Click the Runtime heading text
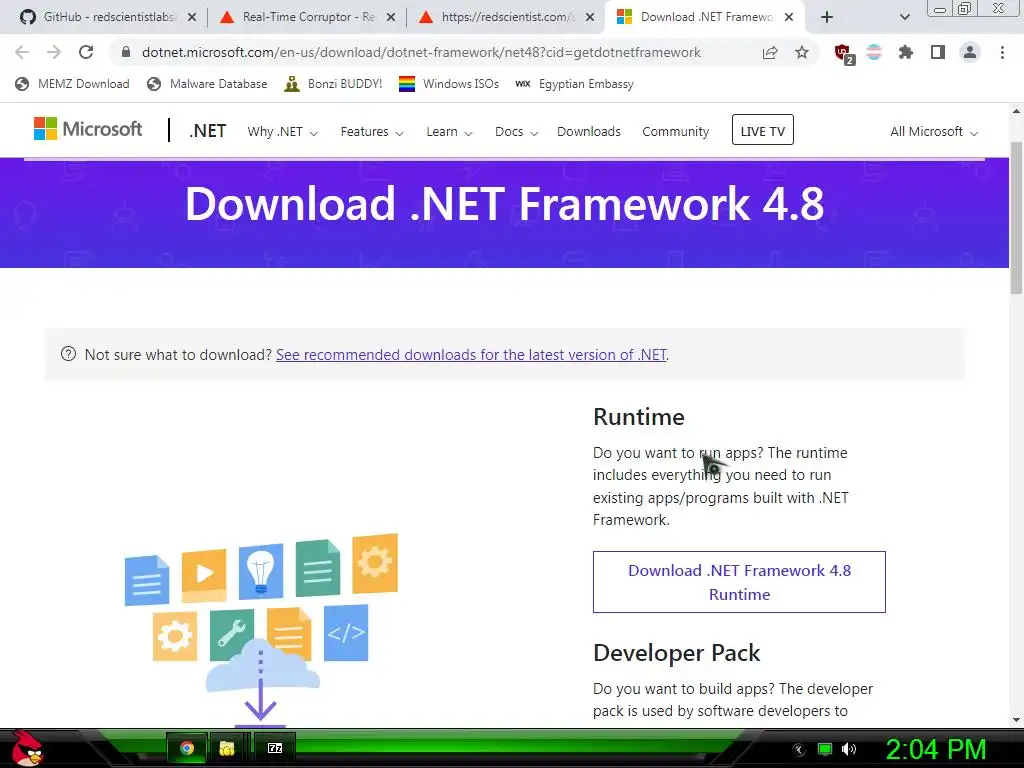 pos(638,417)
